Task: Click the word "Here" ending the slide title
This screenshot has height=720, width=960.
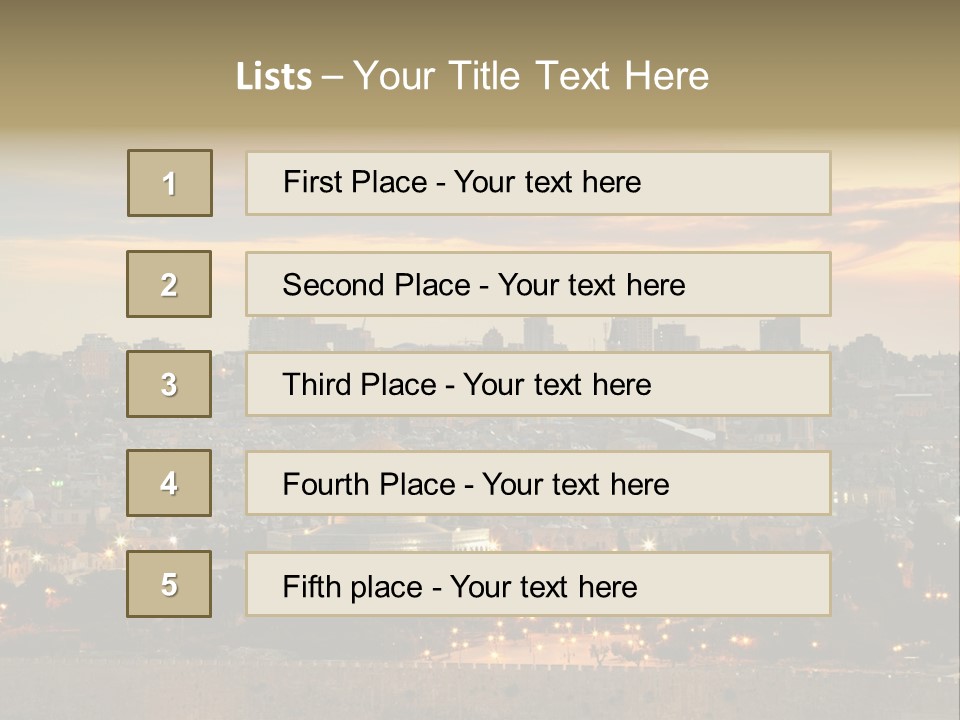Action: [666, 76]
